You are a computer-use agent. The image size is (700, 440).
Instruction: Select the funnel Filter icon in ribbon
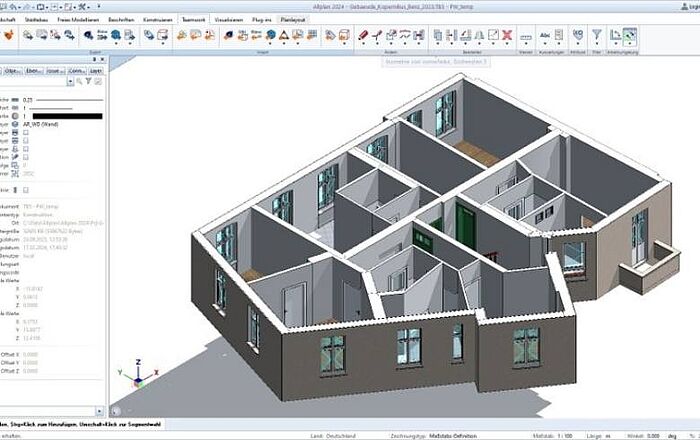coord(597,35)
